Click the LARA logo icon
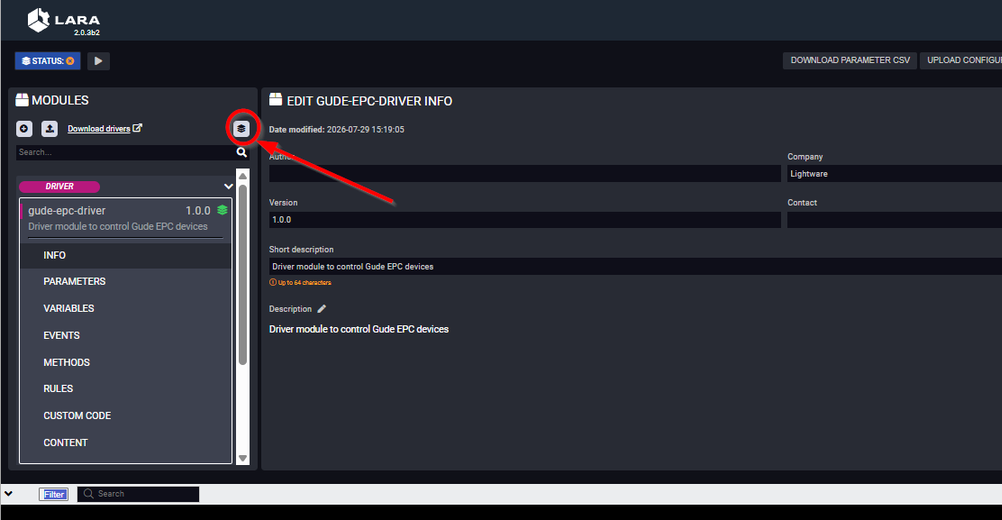 click(x=38, y=20)
